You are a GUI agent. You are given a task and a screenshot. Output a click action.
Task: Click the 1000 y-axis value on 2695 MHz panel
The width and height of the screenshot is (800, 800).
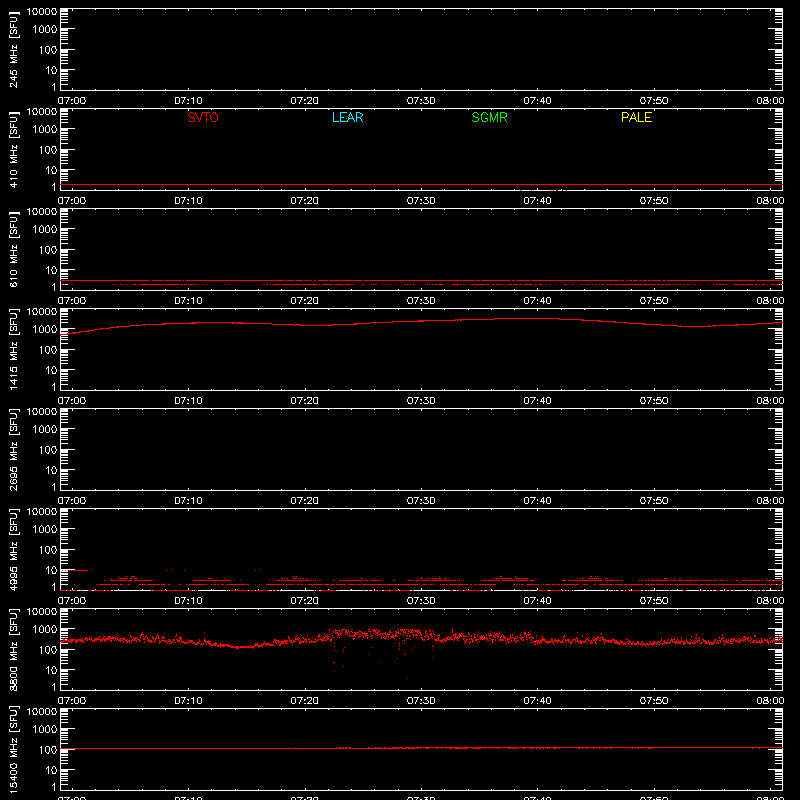point(45,429)
